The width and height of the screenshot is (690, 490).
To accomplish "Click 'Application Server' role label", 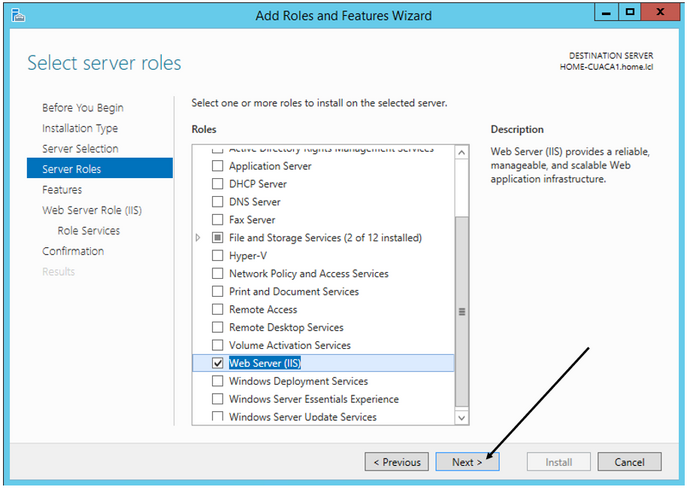I will [x=270, y=166].
